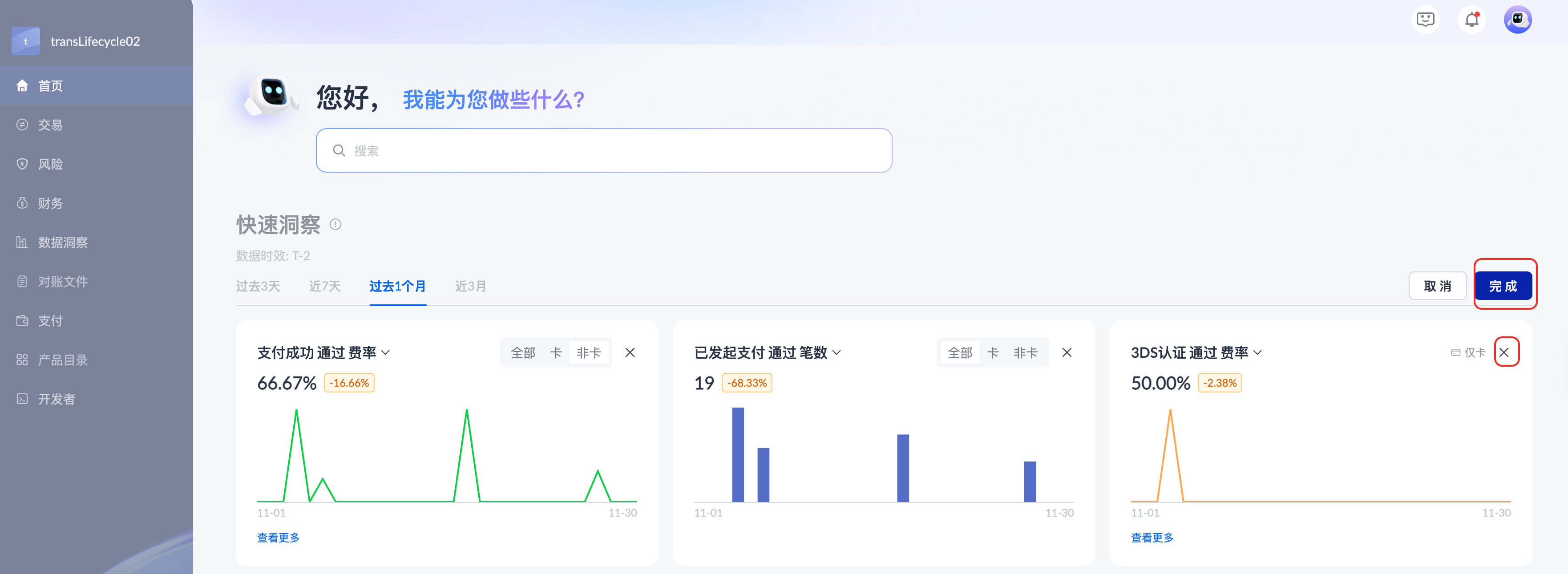The width and height of the screenshot is (1568, 574).
Task: Open 数据洞察 in the sidebar
Action: click(x=63, y=242)
